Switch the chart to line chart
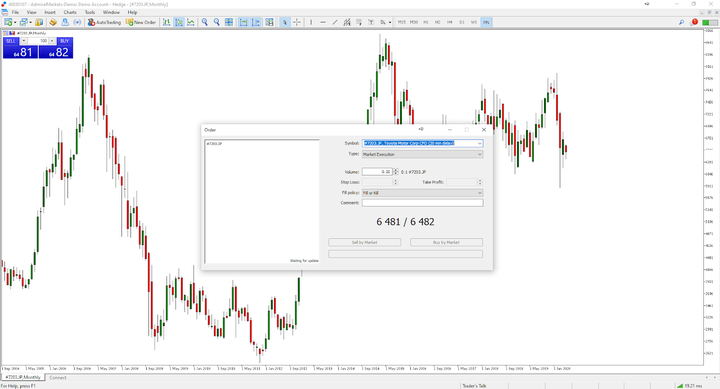This screenshot has width=720, height=389. click(x=191, y=22)
